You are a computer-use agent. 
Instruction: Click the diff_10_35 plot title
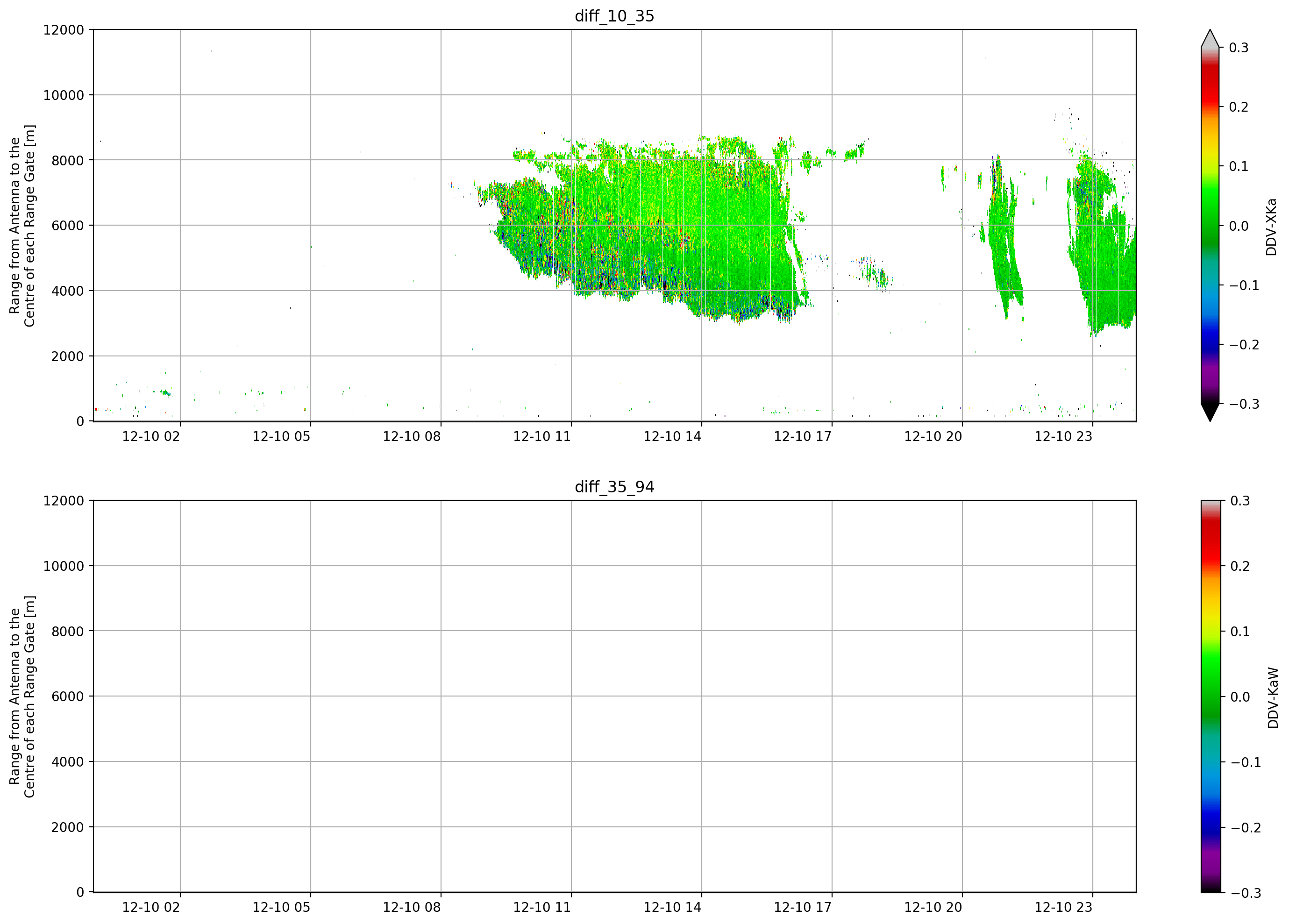coord(614,16)
